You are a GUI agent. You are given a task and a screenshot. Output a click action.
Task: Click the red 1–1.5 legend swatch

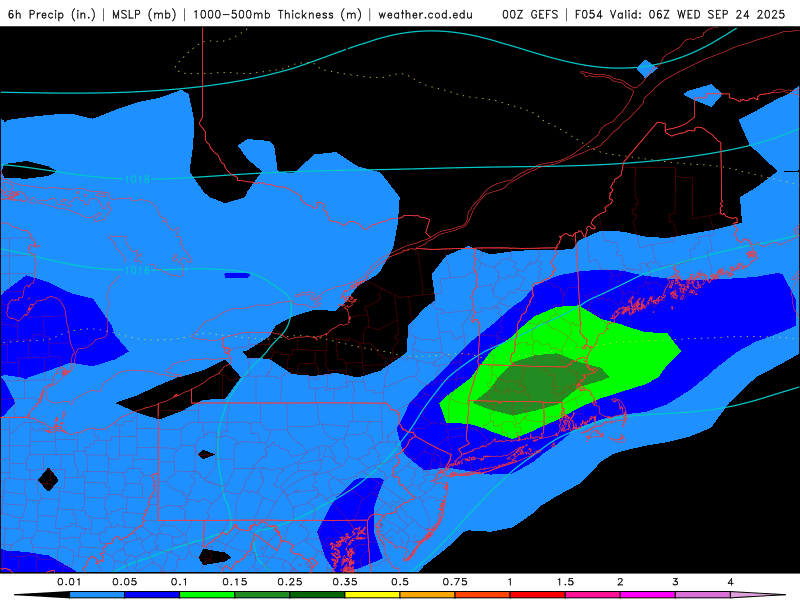pos(538,595)
